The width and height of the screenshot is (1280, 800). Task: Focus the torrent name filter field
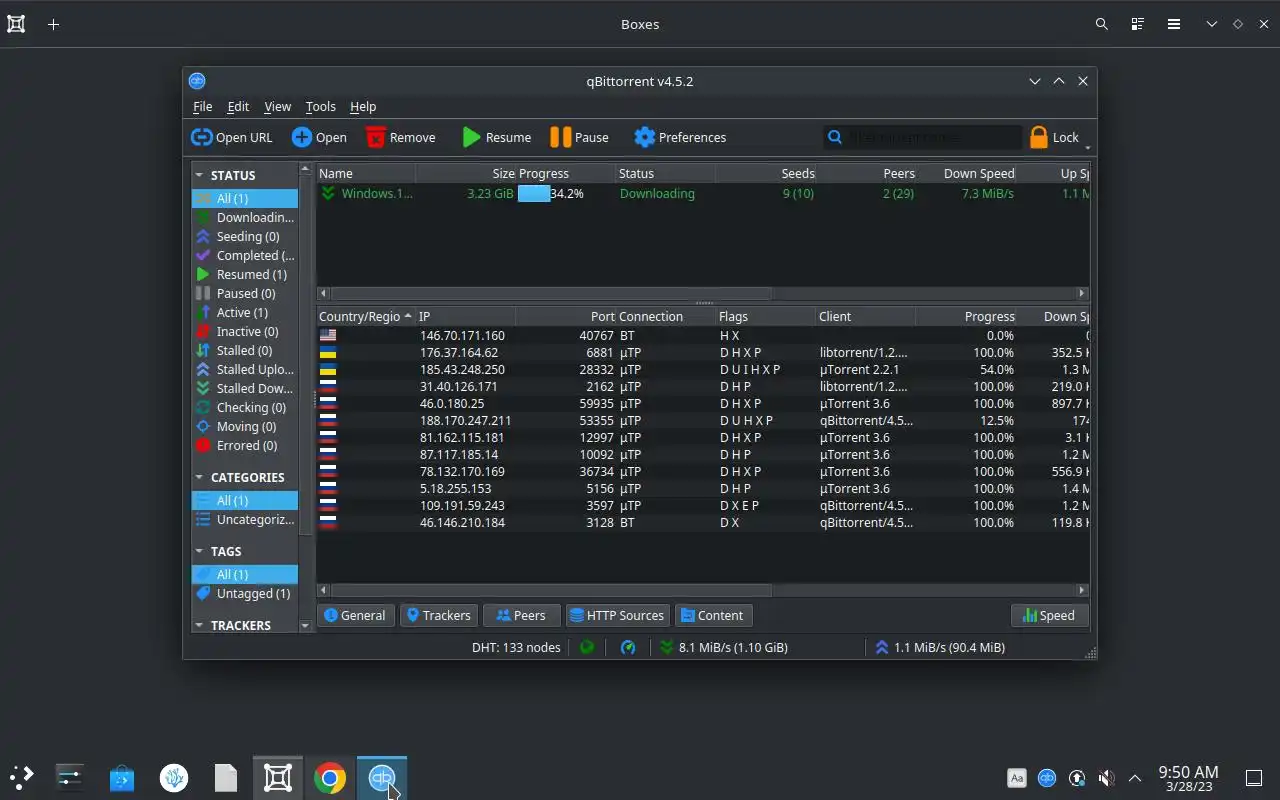coord(922,137)
